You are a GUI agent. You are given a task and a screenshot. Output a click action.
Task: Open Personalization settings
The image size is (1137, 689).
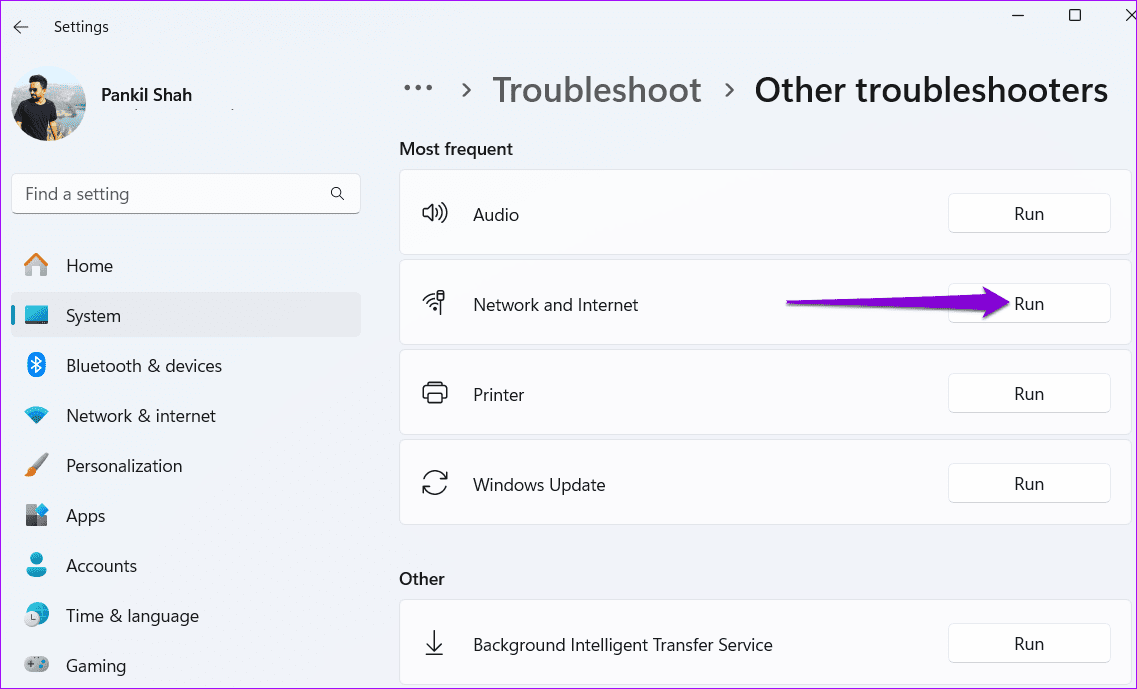tap(186, 466)
